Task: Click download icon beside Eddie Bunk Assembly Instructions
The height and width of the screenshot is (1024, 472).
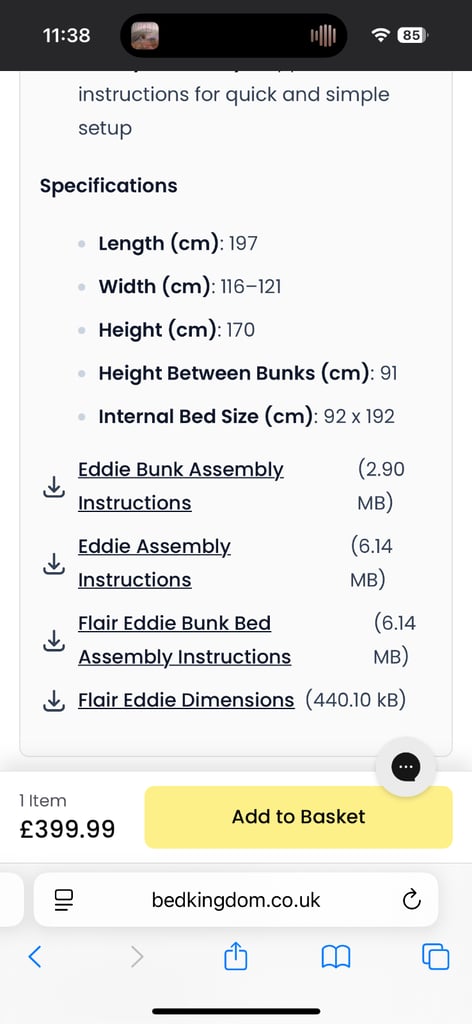Action: (54, 487)
